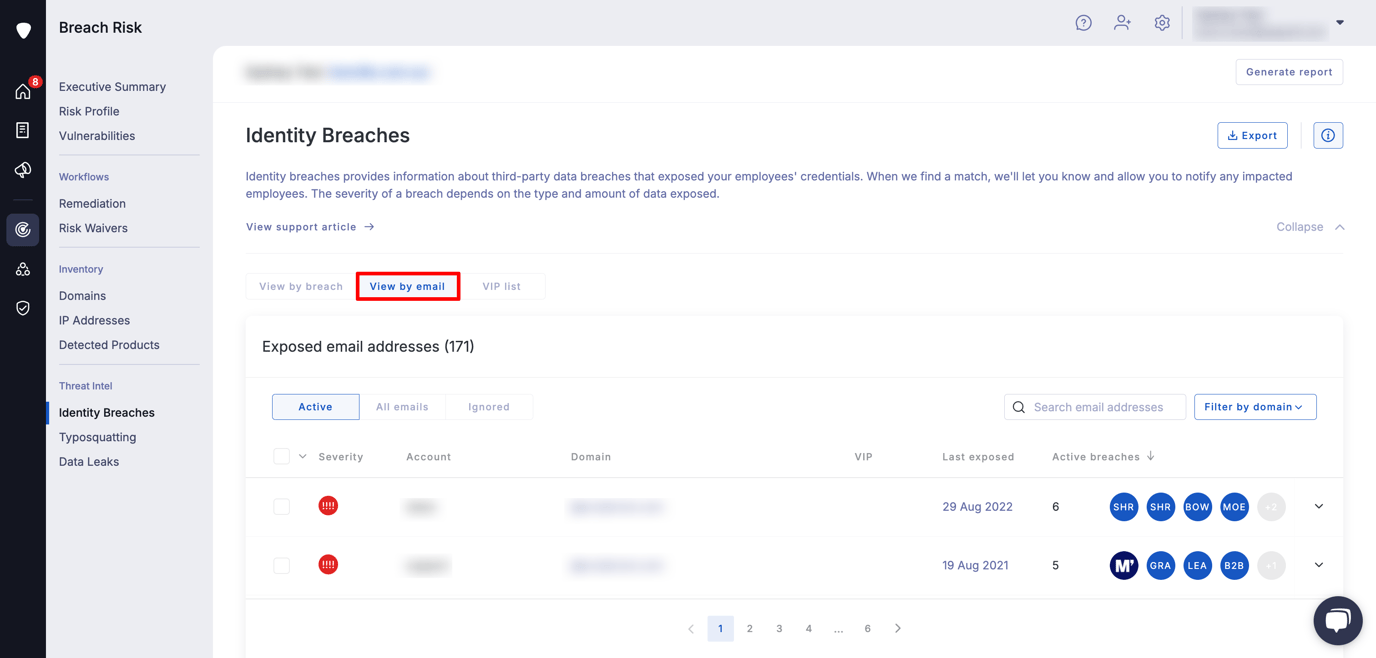Click the Generate report button
1376x658 pixels.
point(1289,71)
